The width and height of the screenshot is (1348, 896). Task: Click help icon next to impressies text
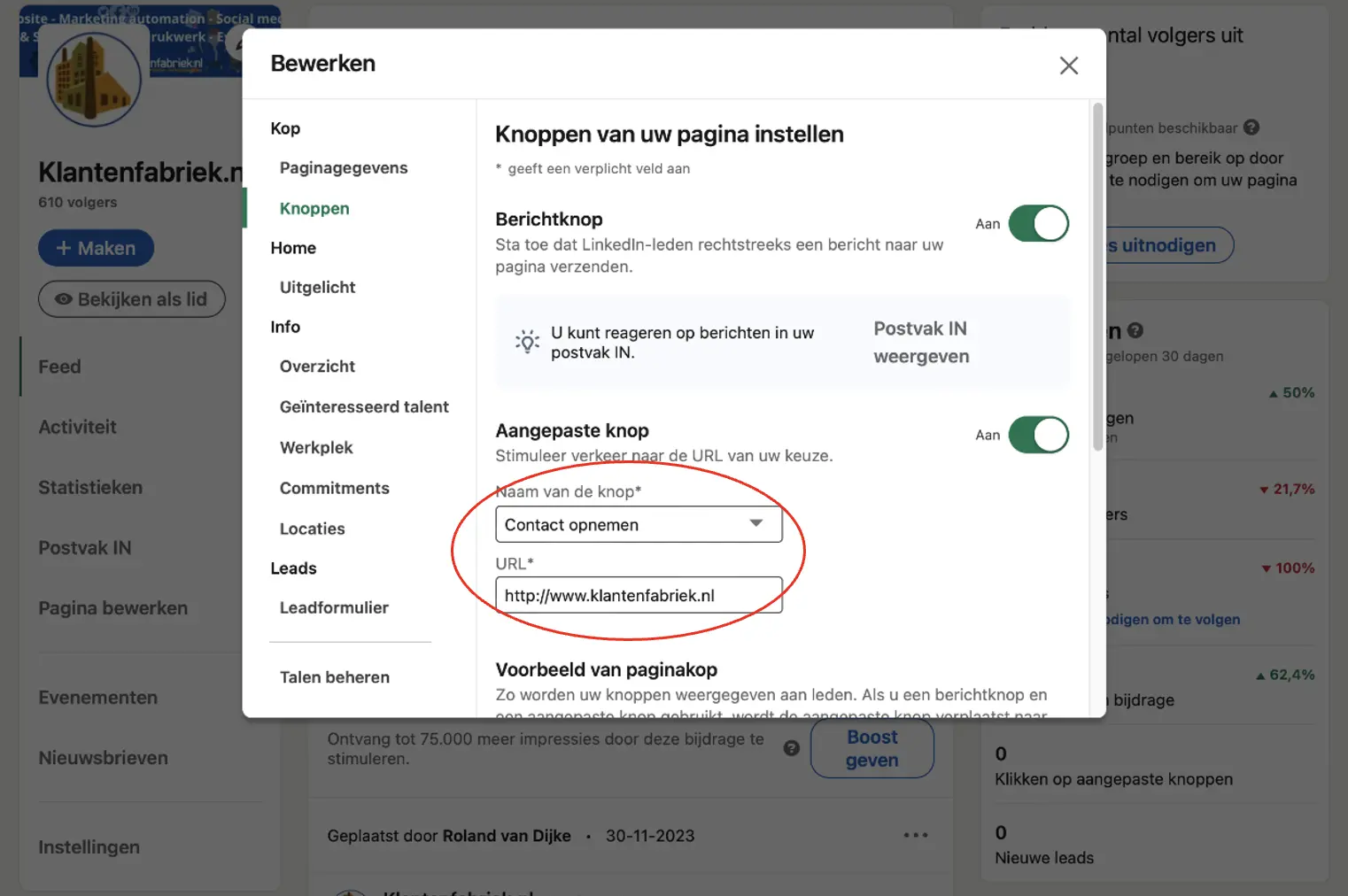(x=792, y=748)
